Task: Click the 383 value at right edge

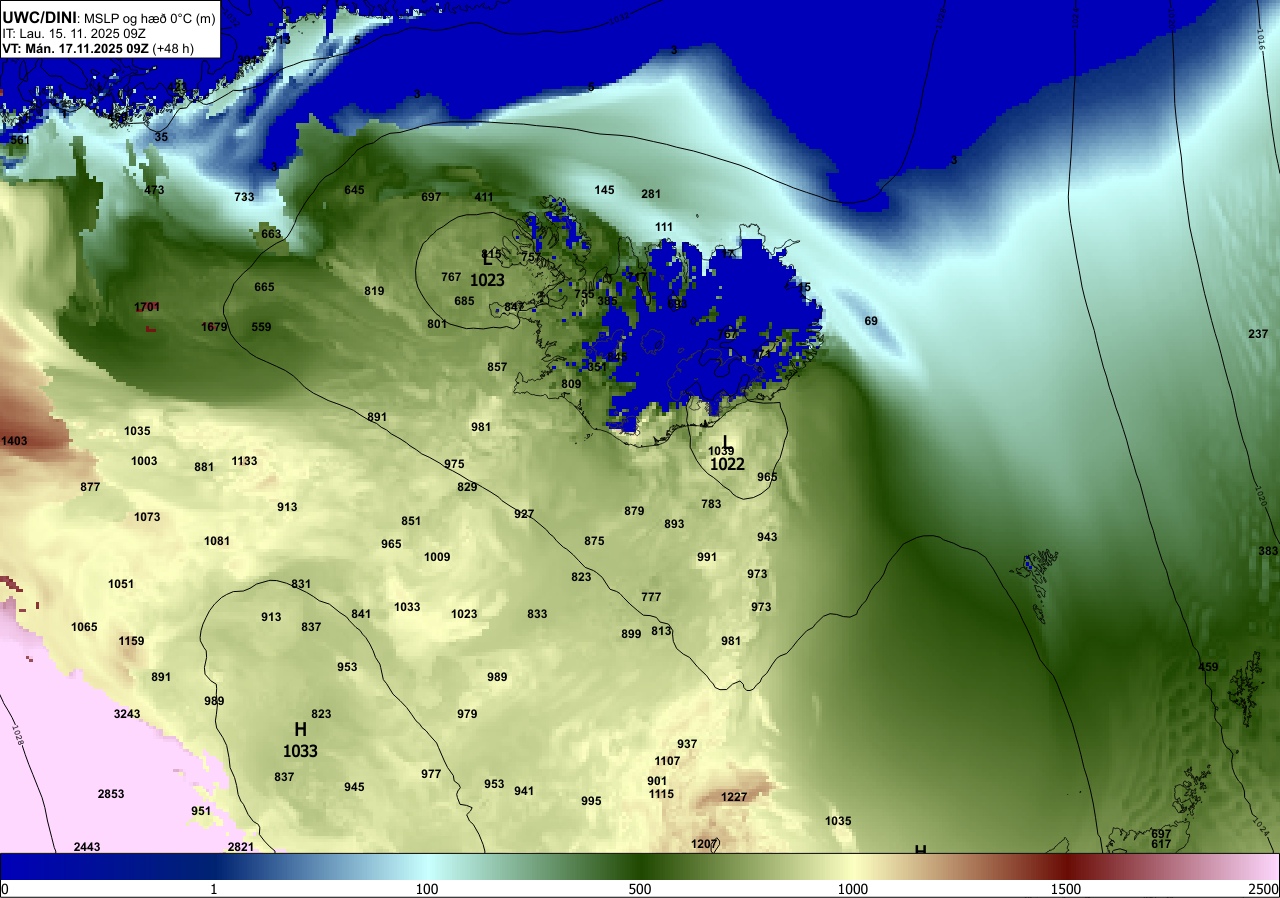Action: pyautogui.click(x=1268, y=551)
